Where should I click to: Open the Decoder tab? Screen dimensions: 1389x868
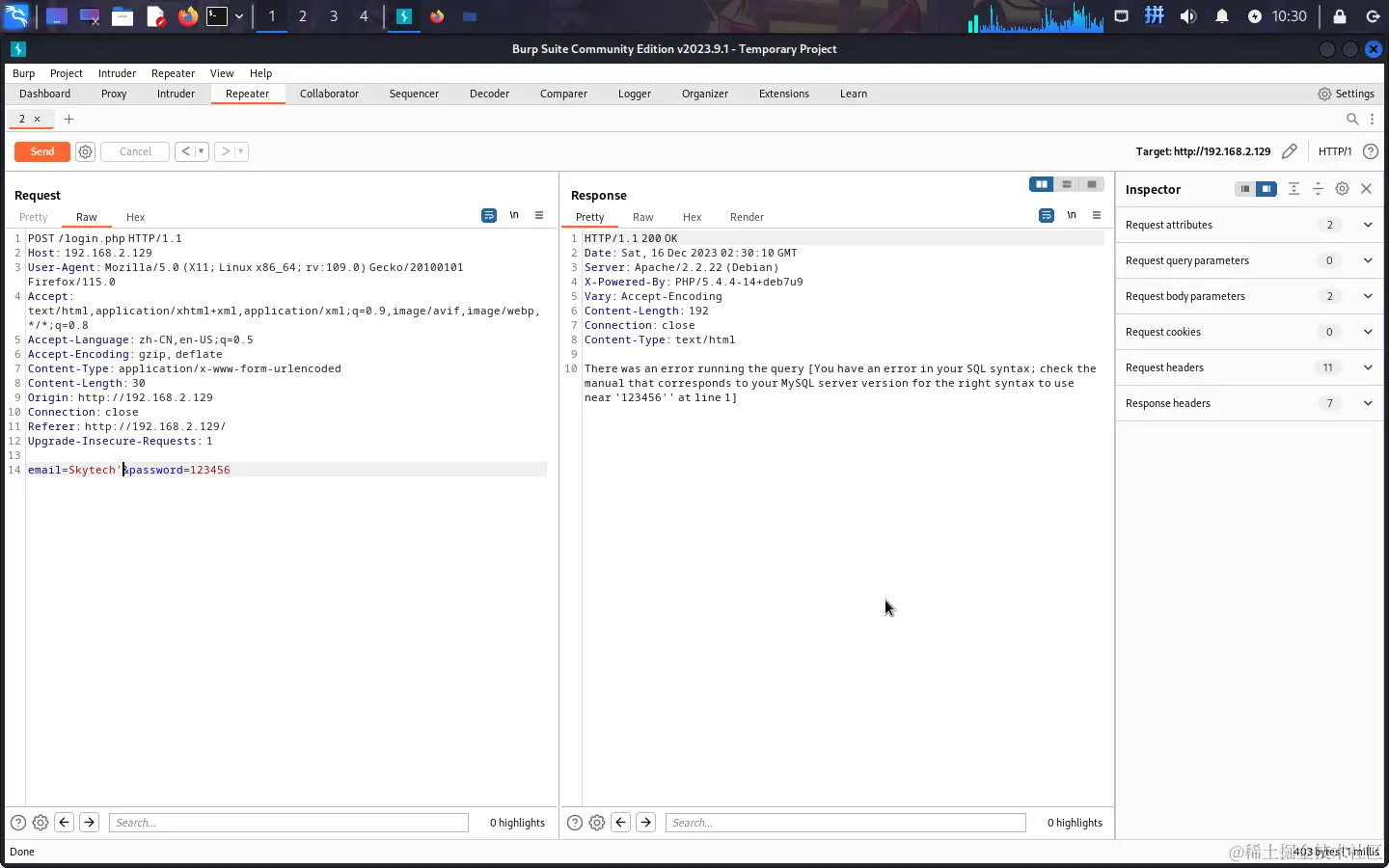click(489, 94)
